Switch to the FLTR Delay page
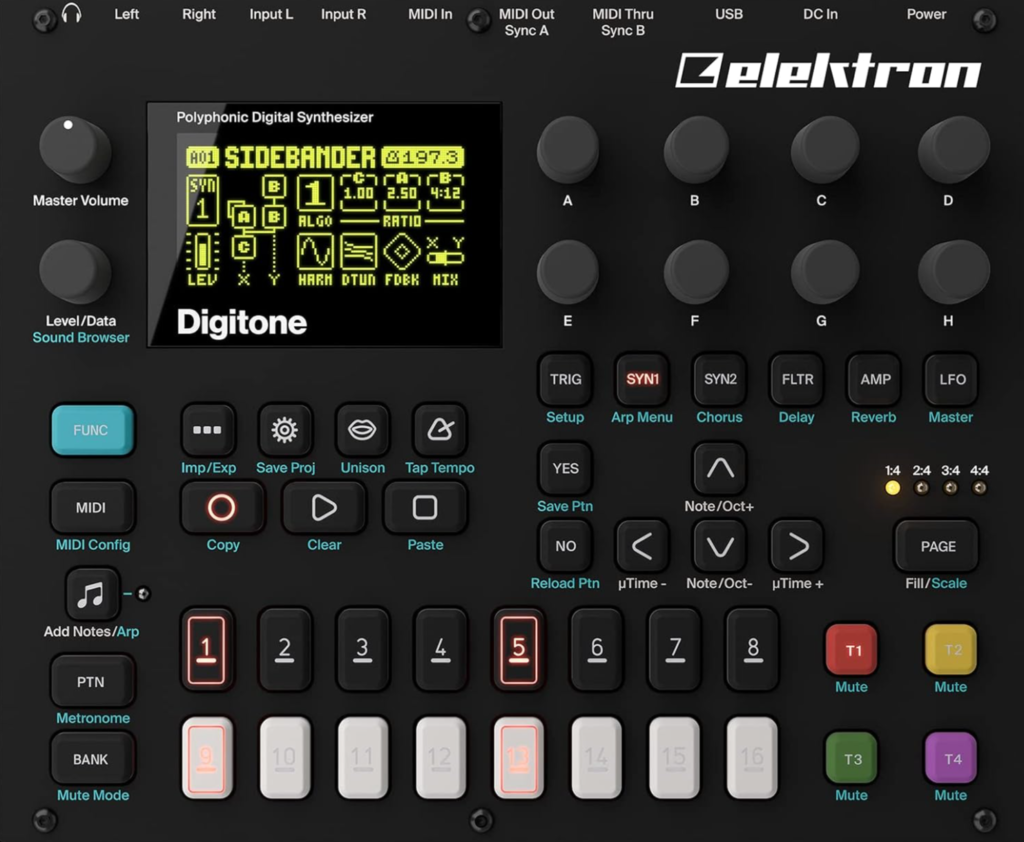 [x=796, y=380]
